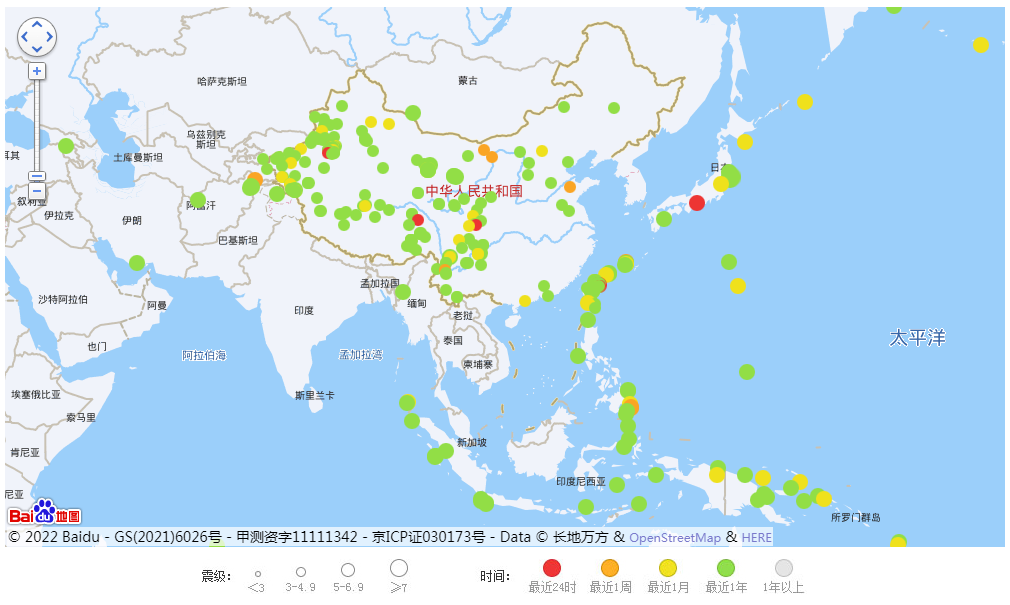Image resolution: width=1010 pixels, height=605 pixels.
Task: Select the green quake marker west of 太平洋 label
Action: [747, 372]
